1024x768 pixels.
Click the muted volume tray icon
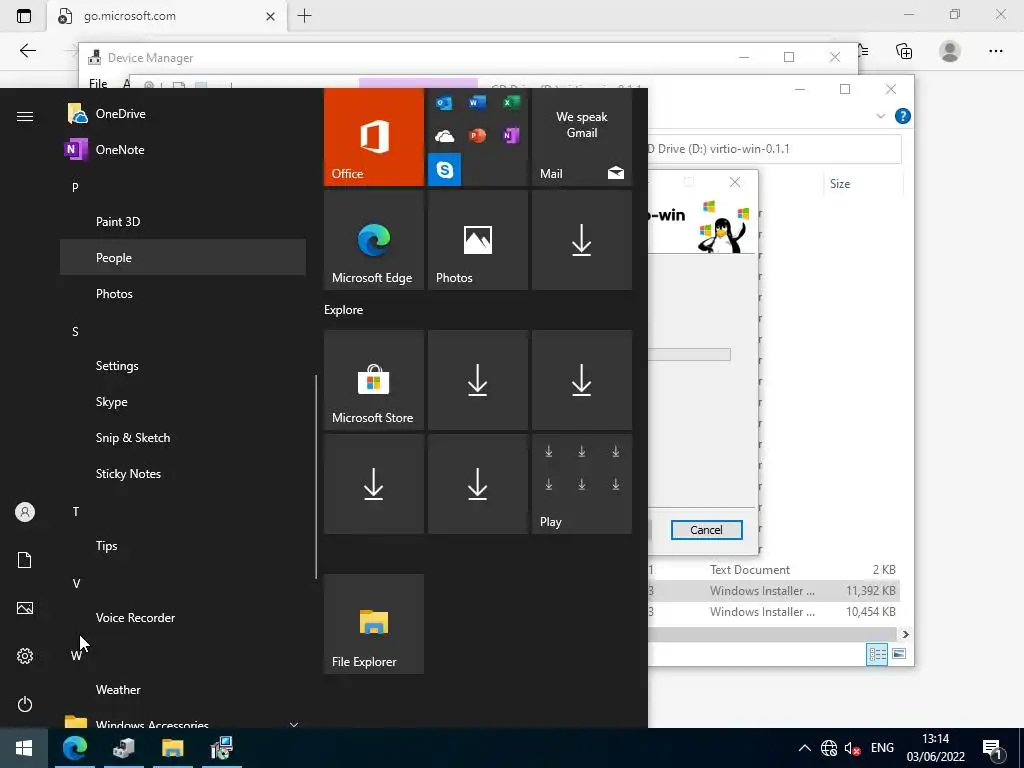click(x=852, y=748)
